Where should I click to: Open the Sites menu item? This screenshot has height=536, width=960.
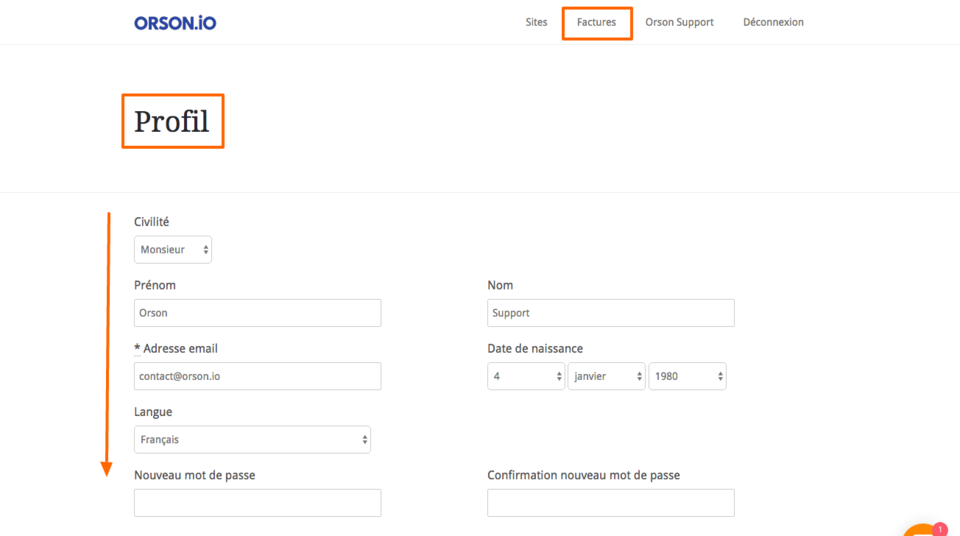point(536,22)
